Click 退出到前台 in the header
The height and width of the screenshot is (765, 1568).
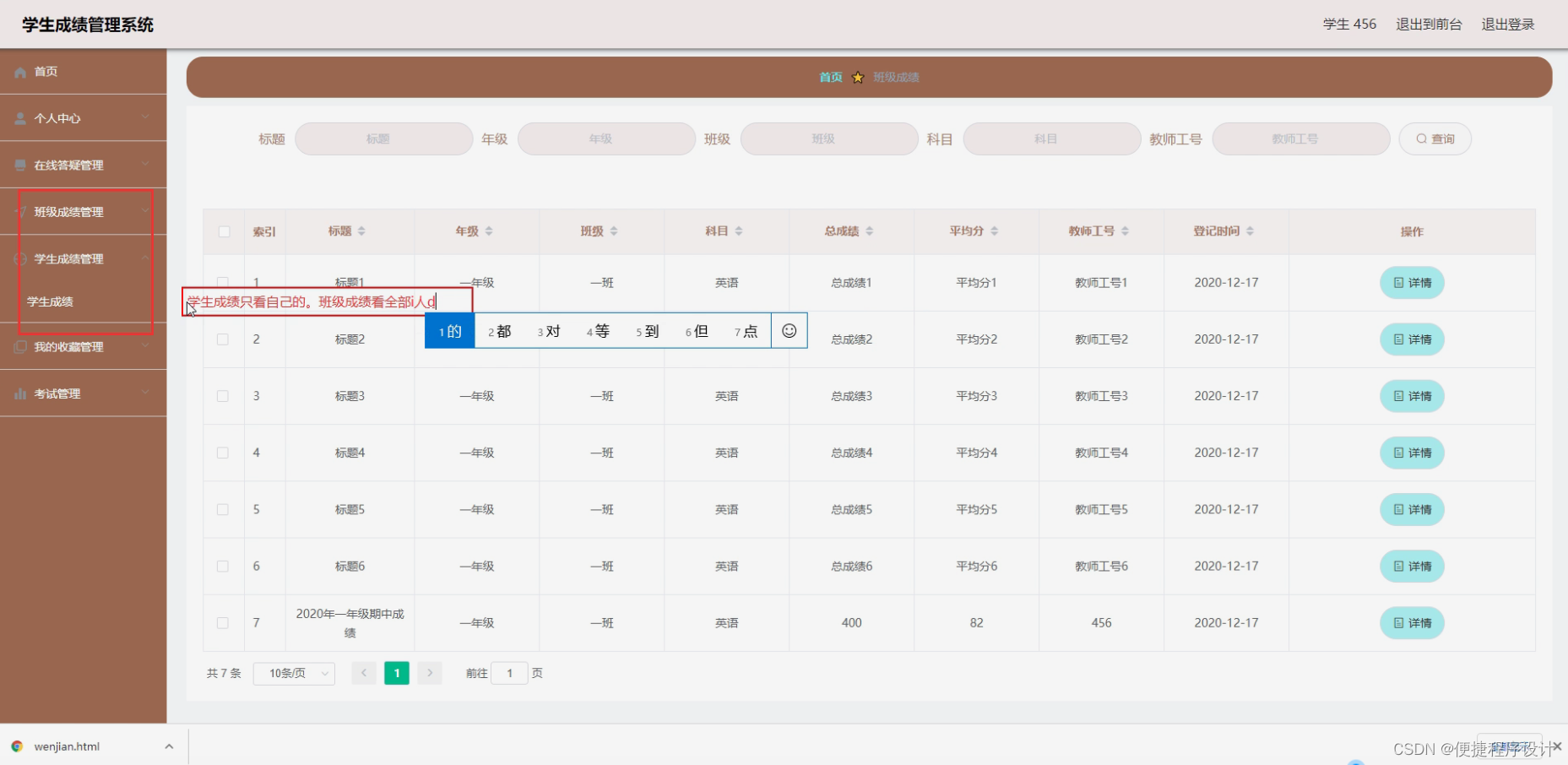(1429, 24)
